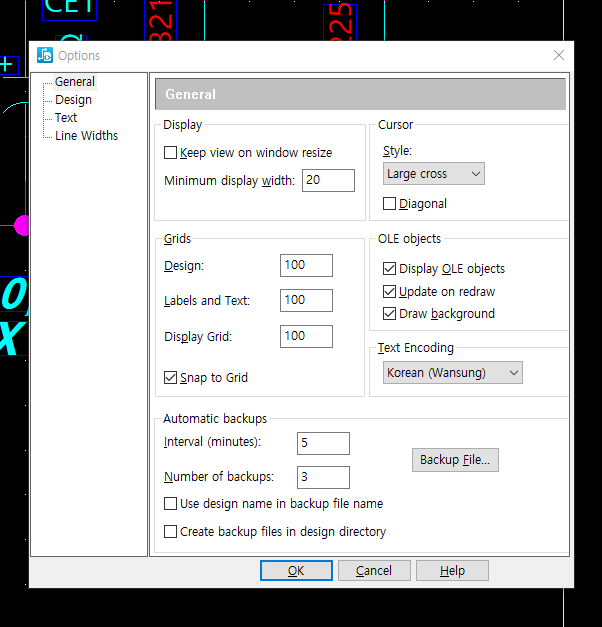Image resolution: width=602 pixels, height=627 pixels.
Task: Toggle Update on redraw option
Action: tap(390, 292)
